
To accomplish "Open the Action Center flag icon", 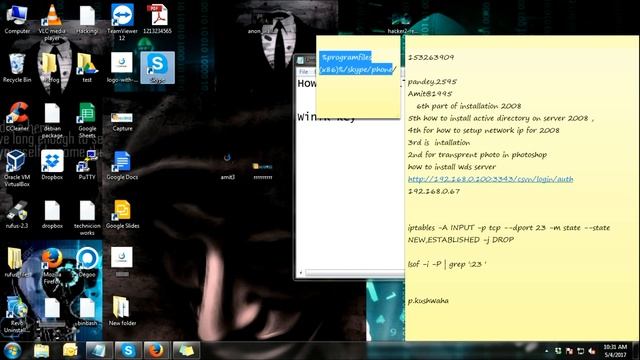I will 569,351.
